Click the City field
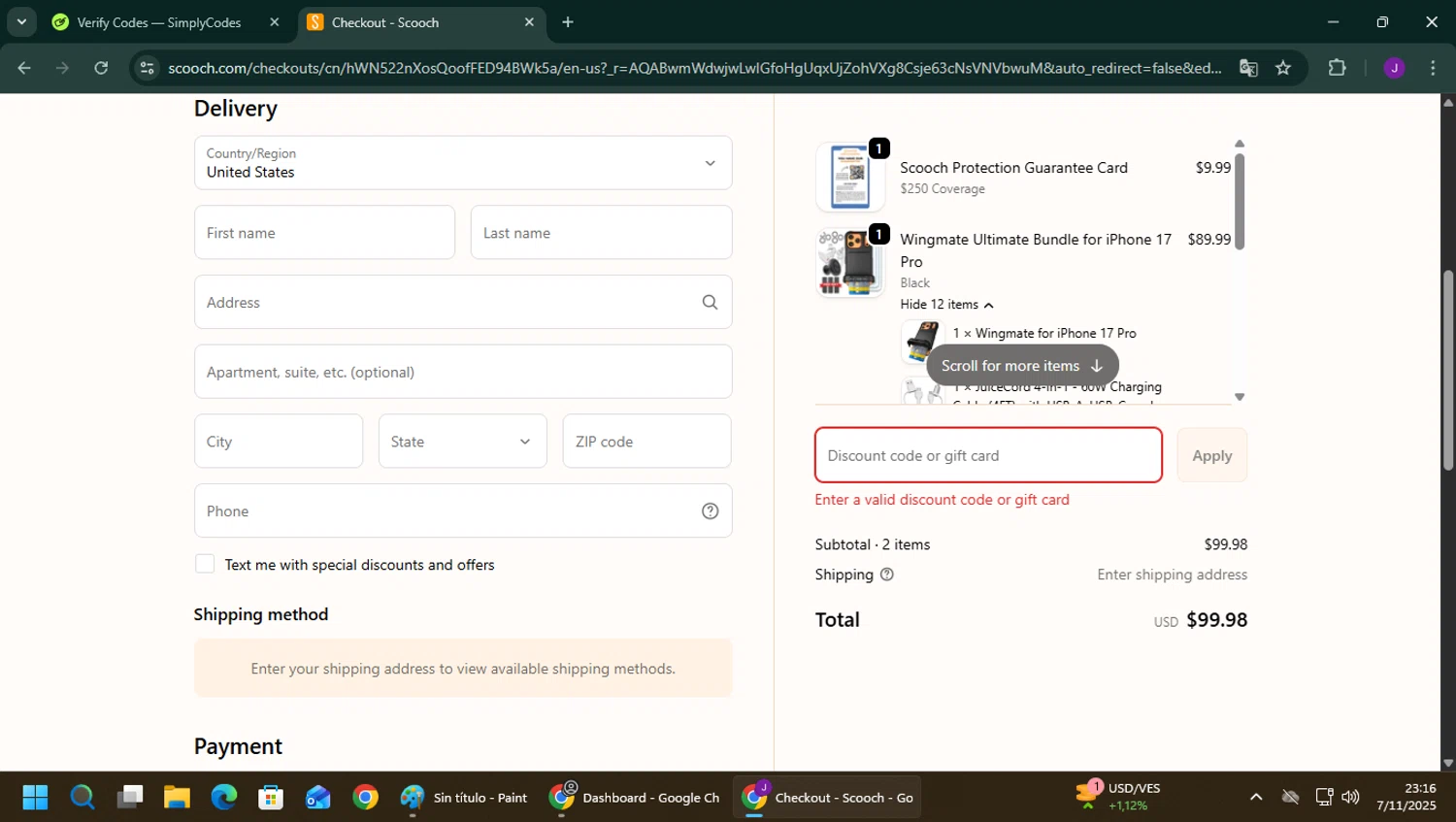1456x822 pixels. (279, 442)
